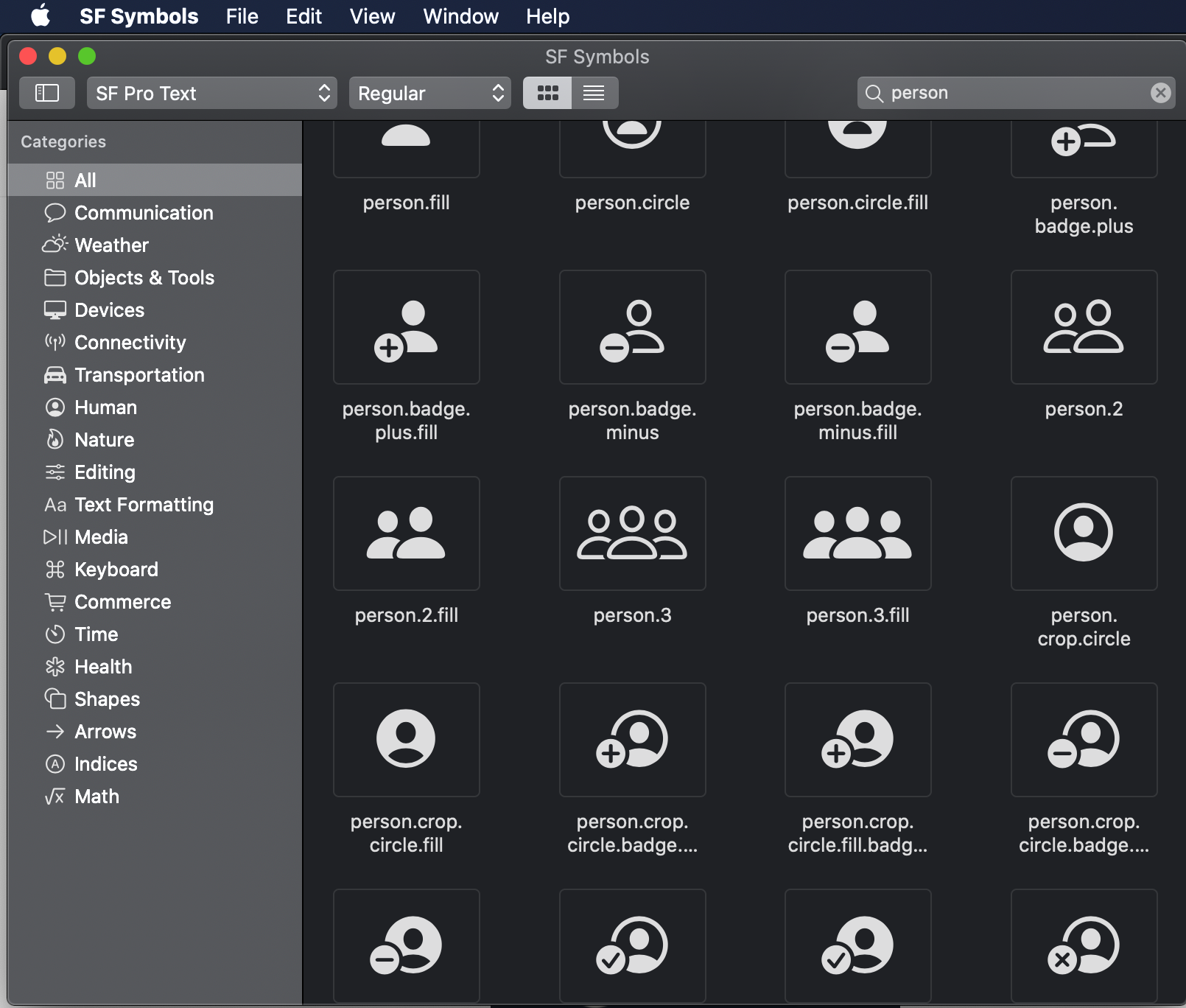Select the Health category
The height and width of the screenshot is (1008, 1186).
point(155,667)
